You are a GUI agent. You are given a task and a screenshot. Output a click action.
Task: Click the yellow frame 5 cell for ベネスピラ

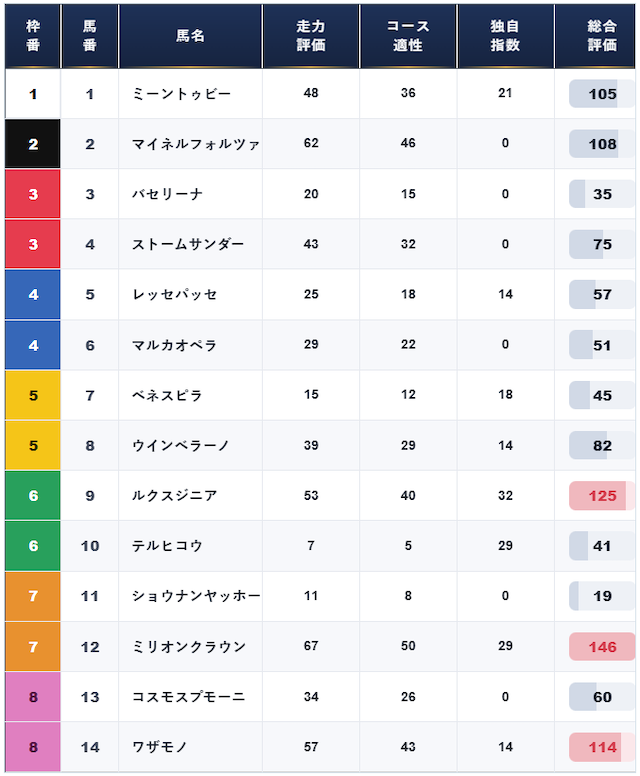click(33, 395)
